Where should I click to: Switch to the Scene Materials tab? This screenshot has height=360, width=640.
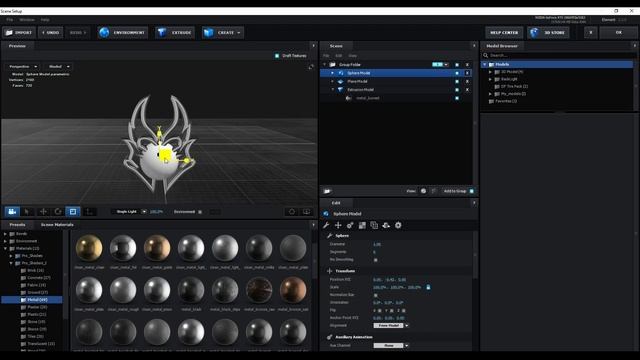[x=57, y=225]
